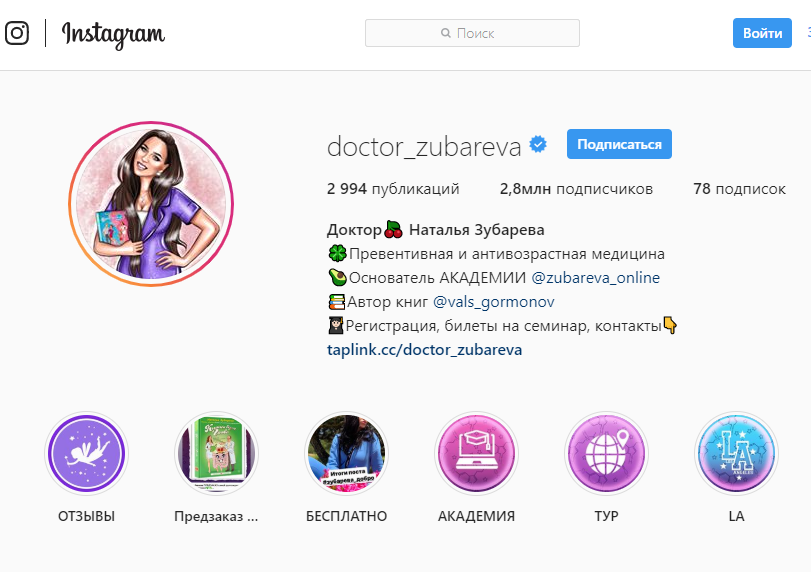Click the ТУР highlight label
The image size is (811, 572).
tap(606, 516)
